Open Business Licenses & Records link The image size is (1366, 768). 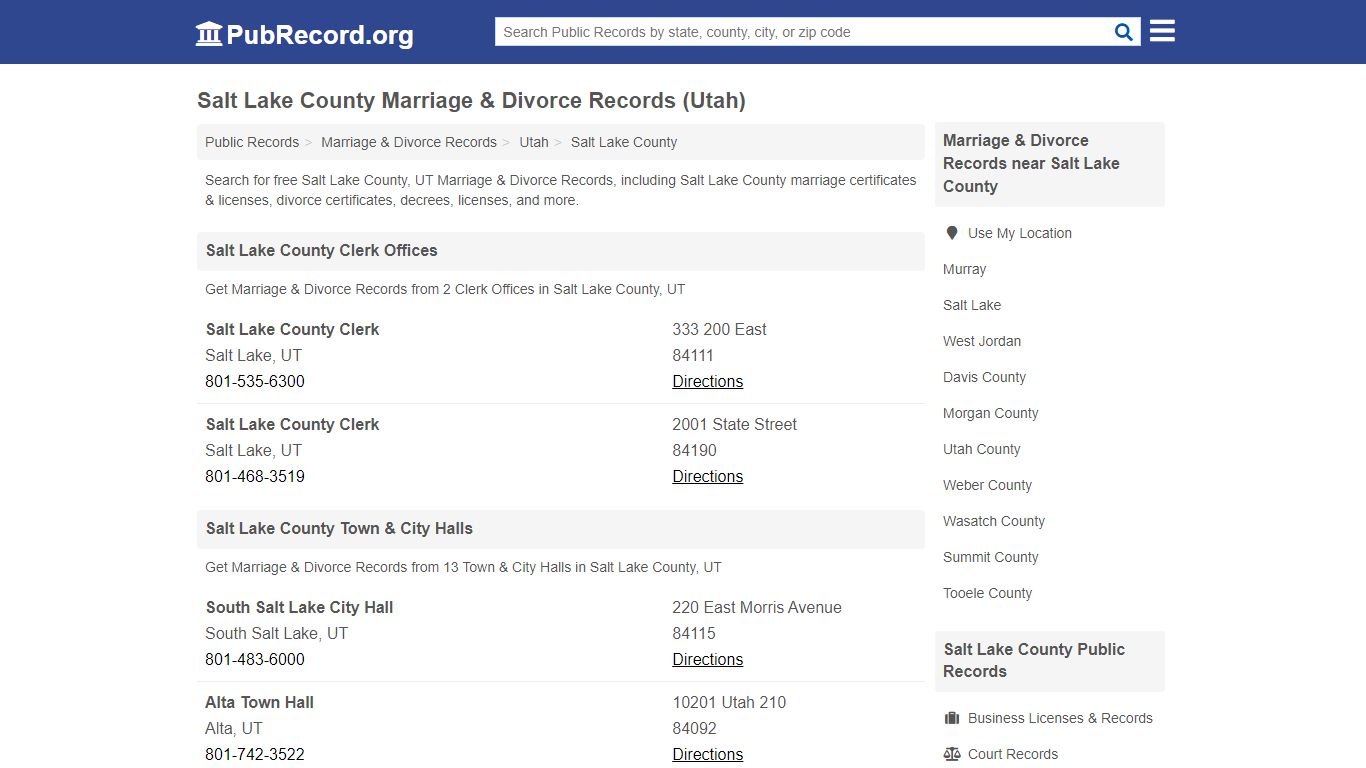point(1060,718)
